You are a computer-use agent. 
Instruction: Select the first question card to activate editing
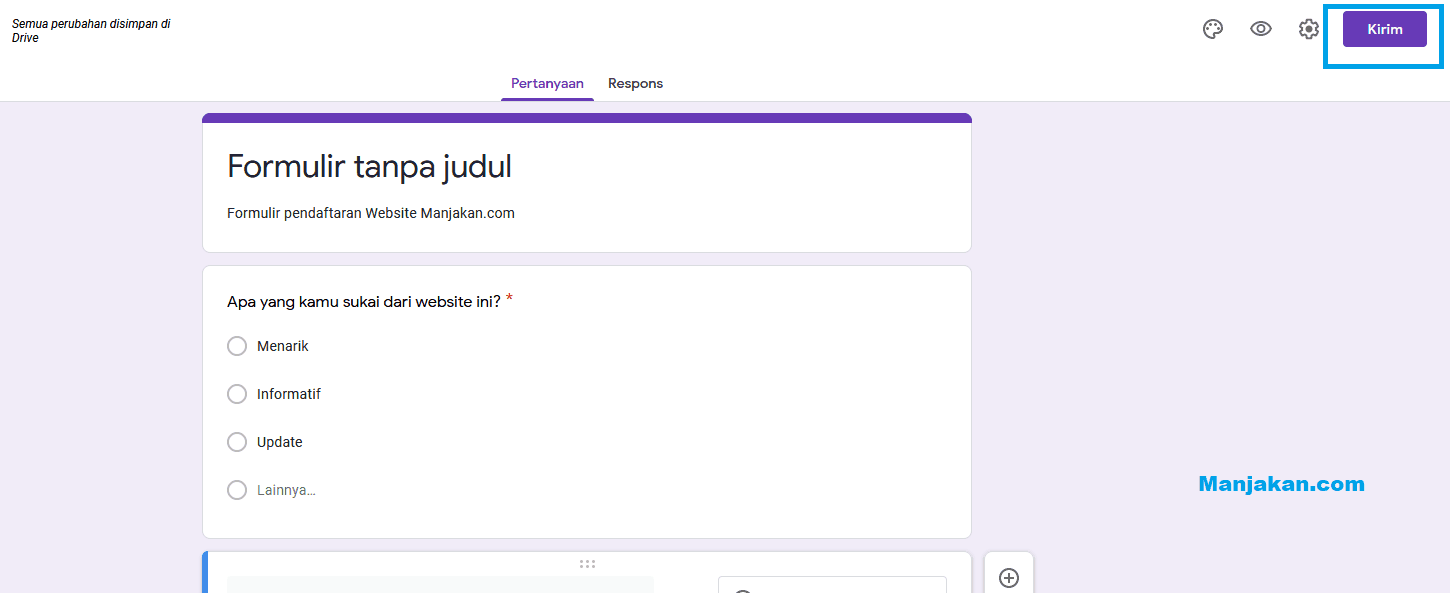586,400
